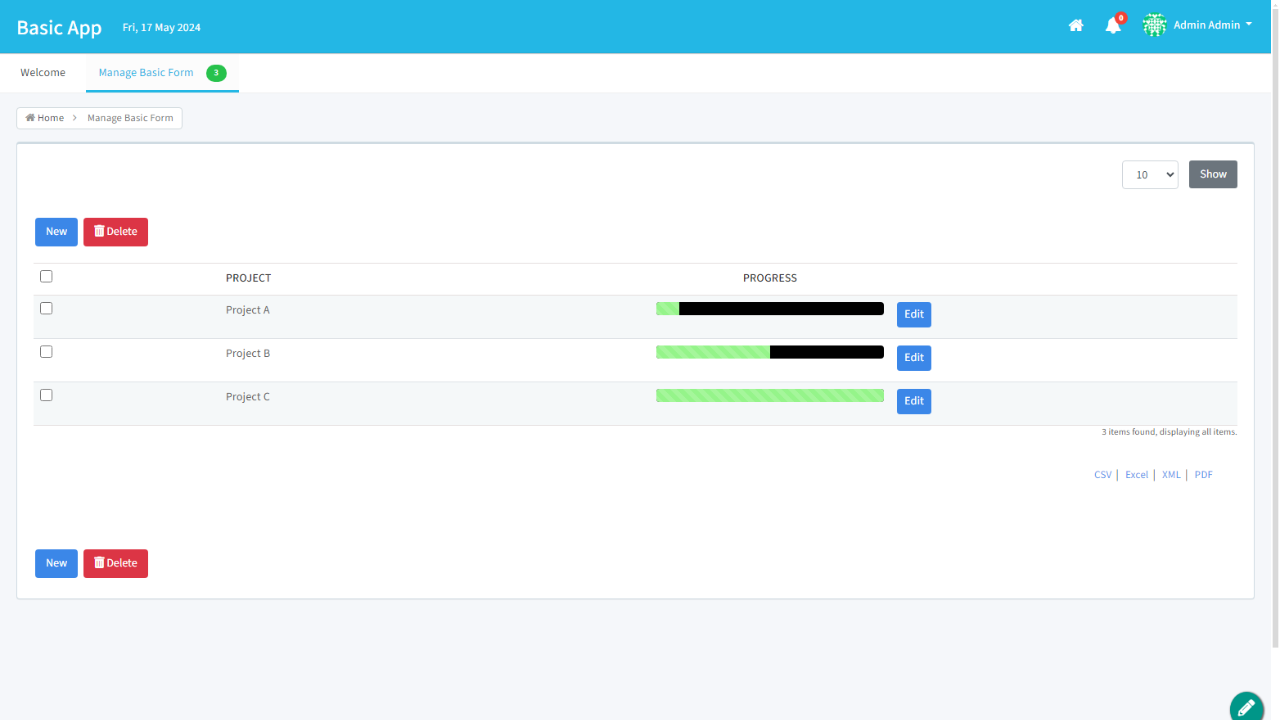Click the bottom New button
Screen dimensions: 1280x720
56,563
